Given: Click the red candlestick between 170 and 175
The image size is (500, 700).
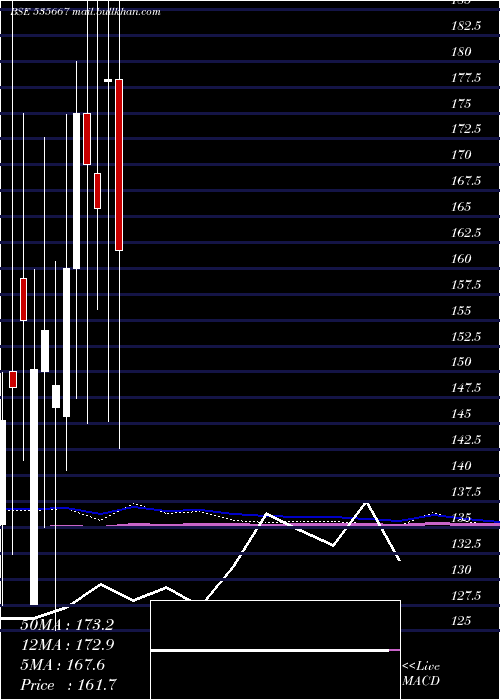Looking at the screenshot, I should tap(87, 139).
